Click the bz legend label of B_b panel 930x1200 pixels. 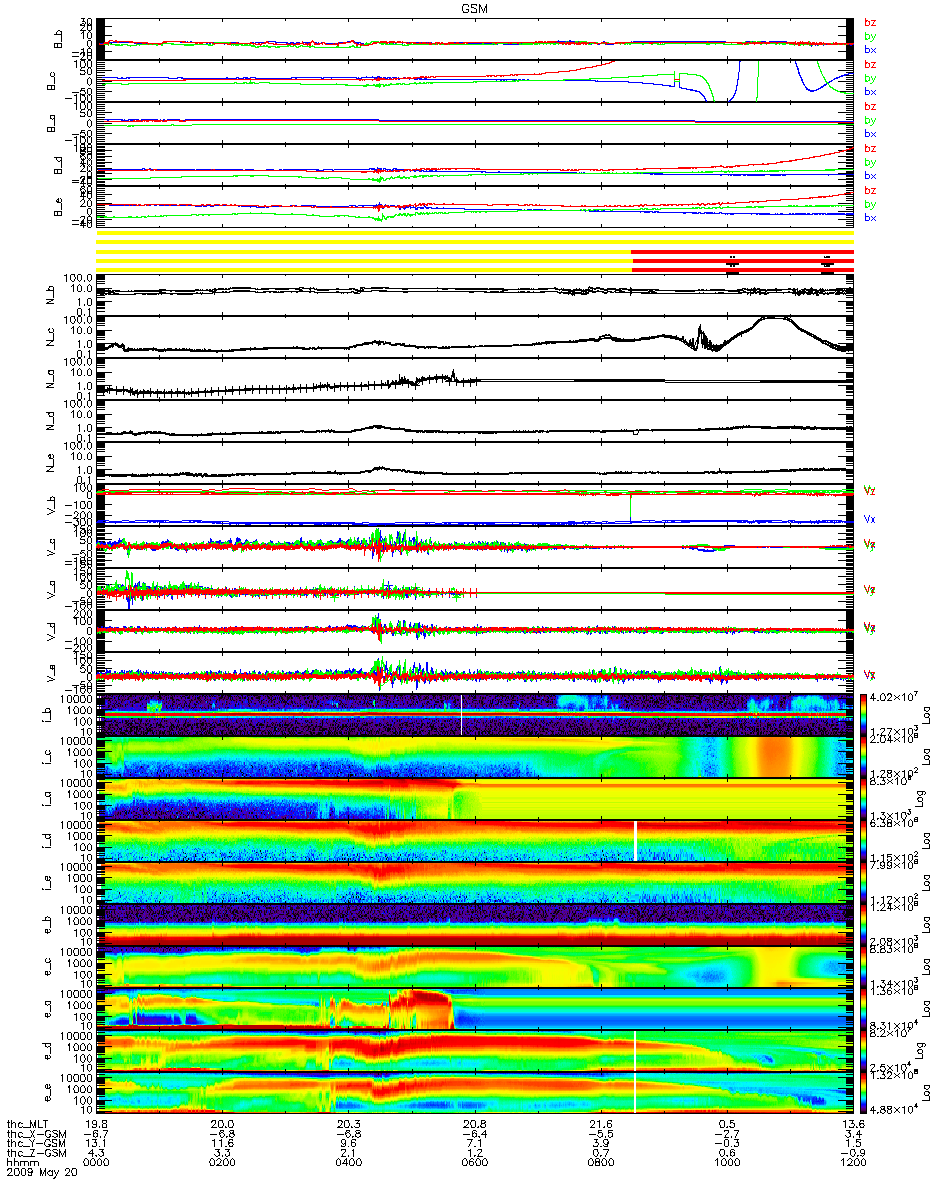pos(870,22)
